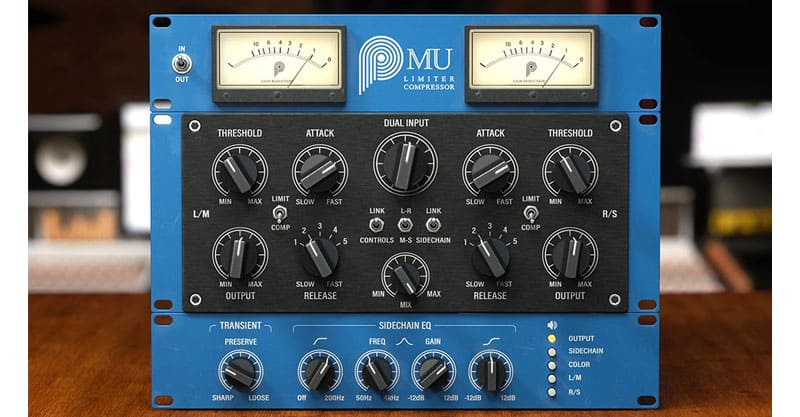Select the L/M monitor option
This screenshot has width=800, height=417.
(552, 379)
